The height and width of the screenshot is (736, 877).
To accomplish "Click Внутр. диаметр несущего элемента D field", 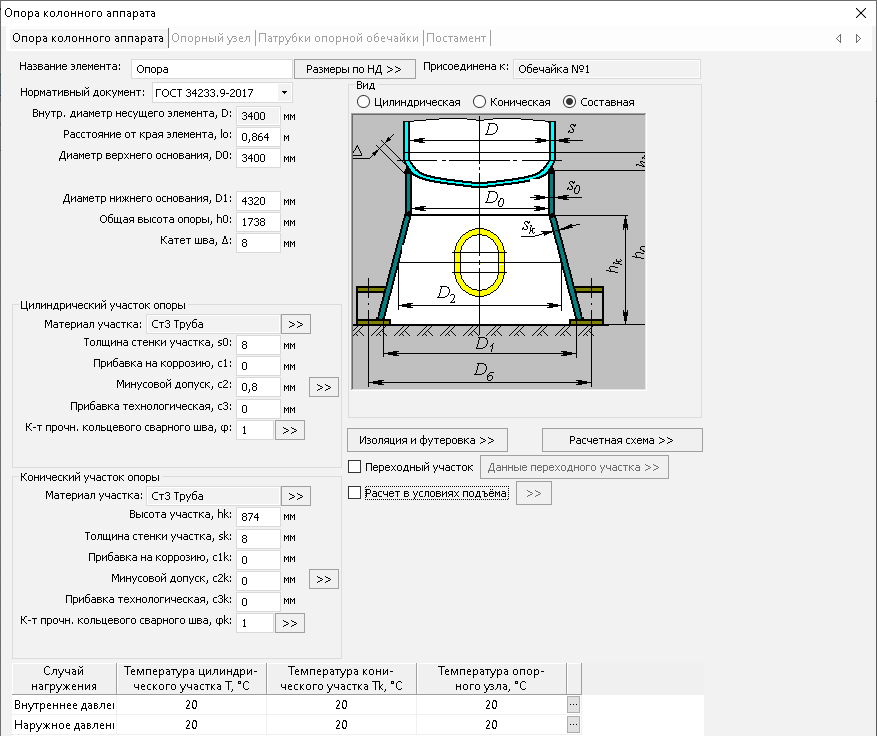I will click(258, 116).
